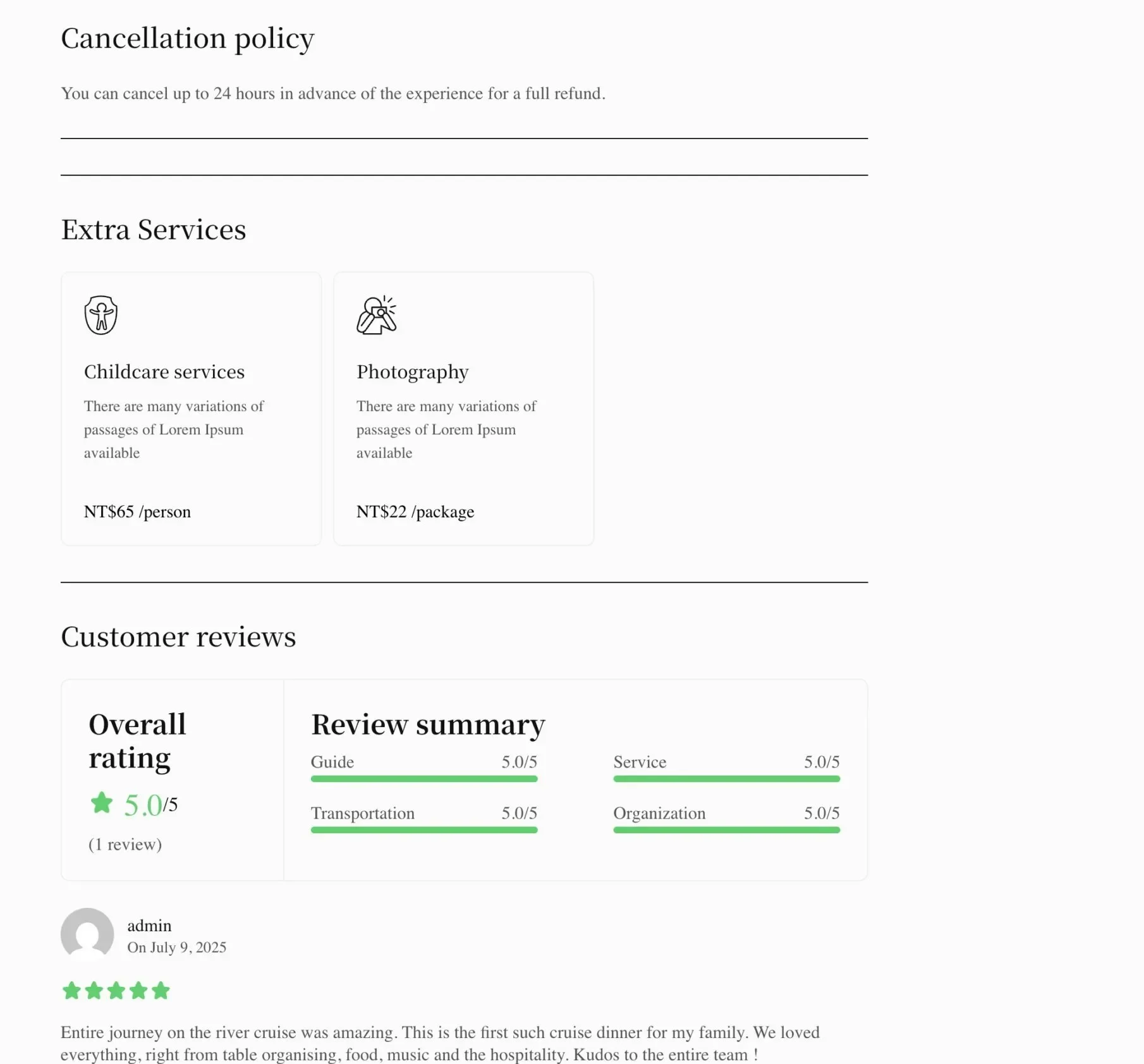This screenshot has height=1064, width=1144.
Task: Click the Extra Services heading
Action: pos(154,229)
